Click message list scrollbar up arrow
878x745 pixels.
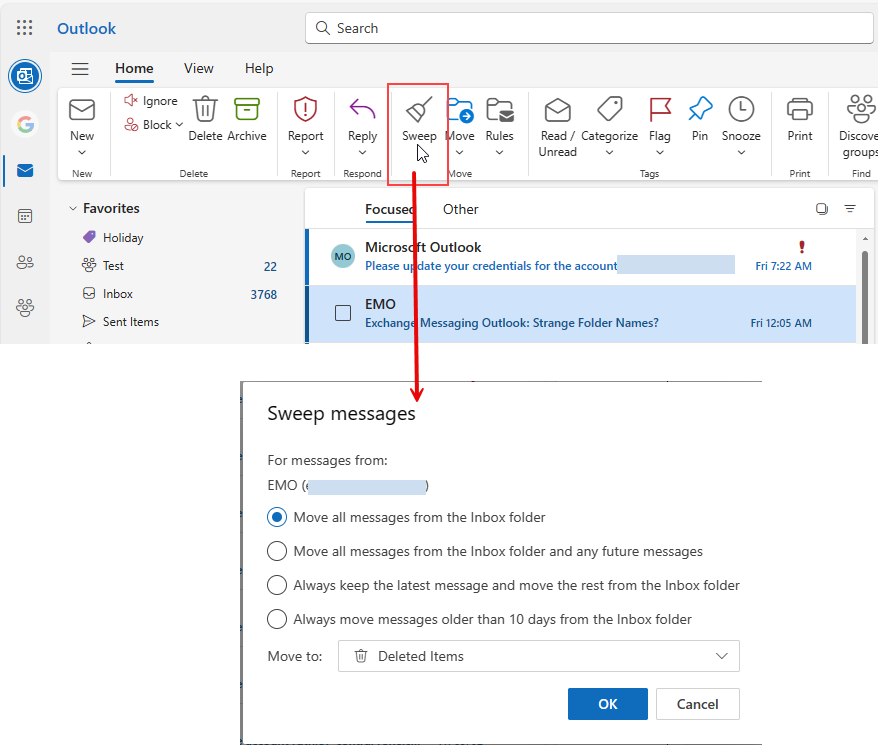(866, 239)
